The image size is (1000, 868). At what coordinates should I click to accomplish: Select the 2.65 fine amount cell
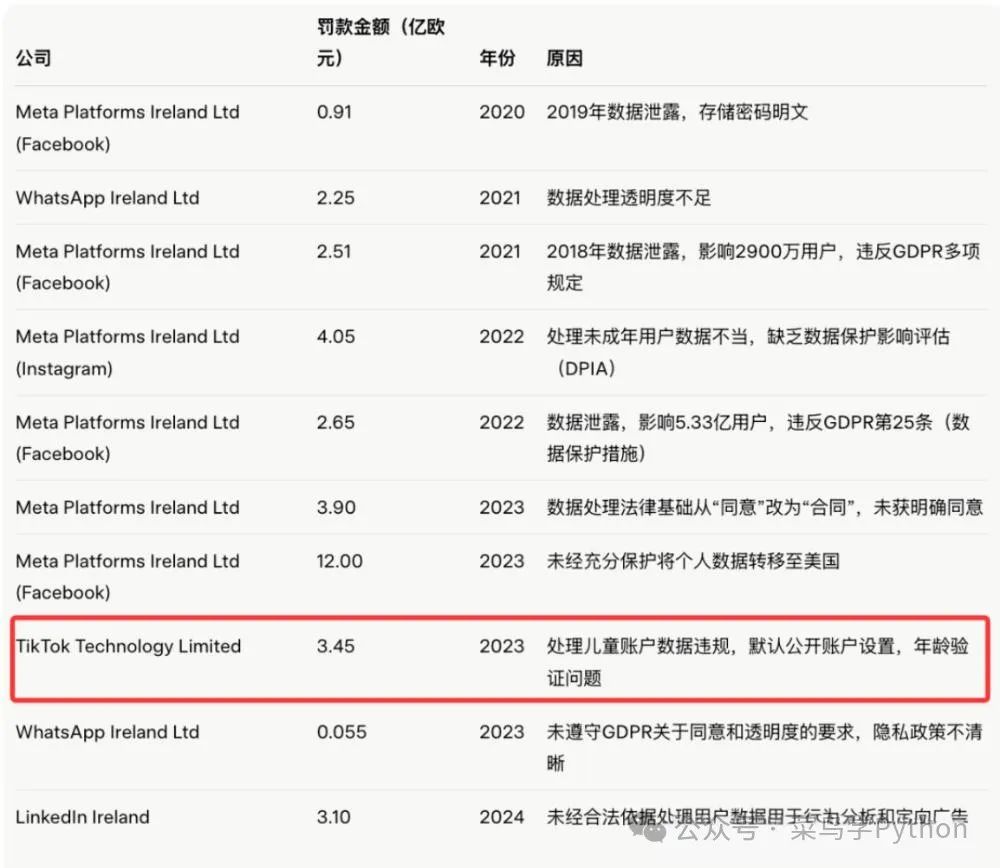(x=335, y=422)
